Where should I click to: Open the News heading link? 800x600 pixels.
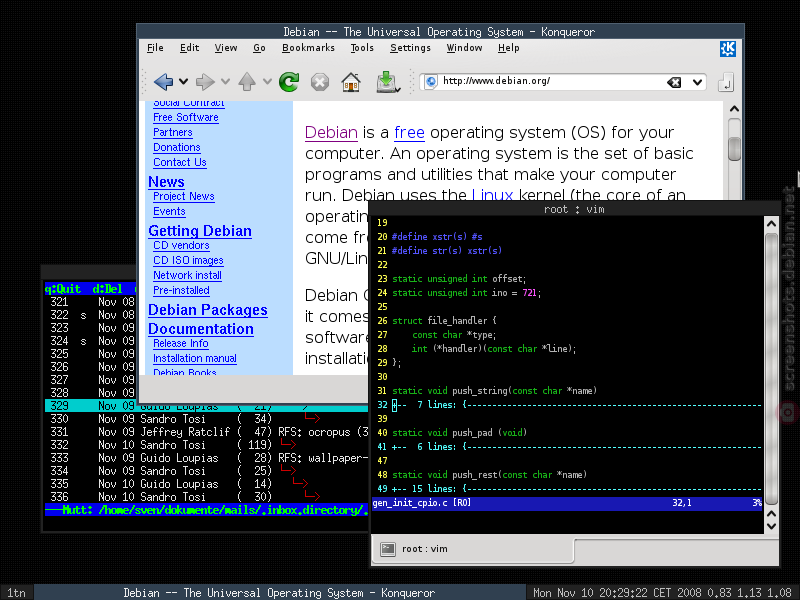point(166,182)
